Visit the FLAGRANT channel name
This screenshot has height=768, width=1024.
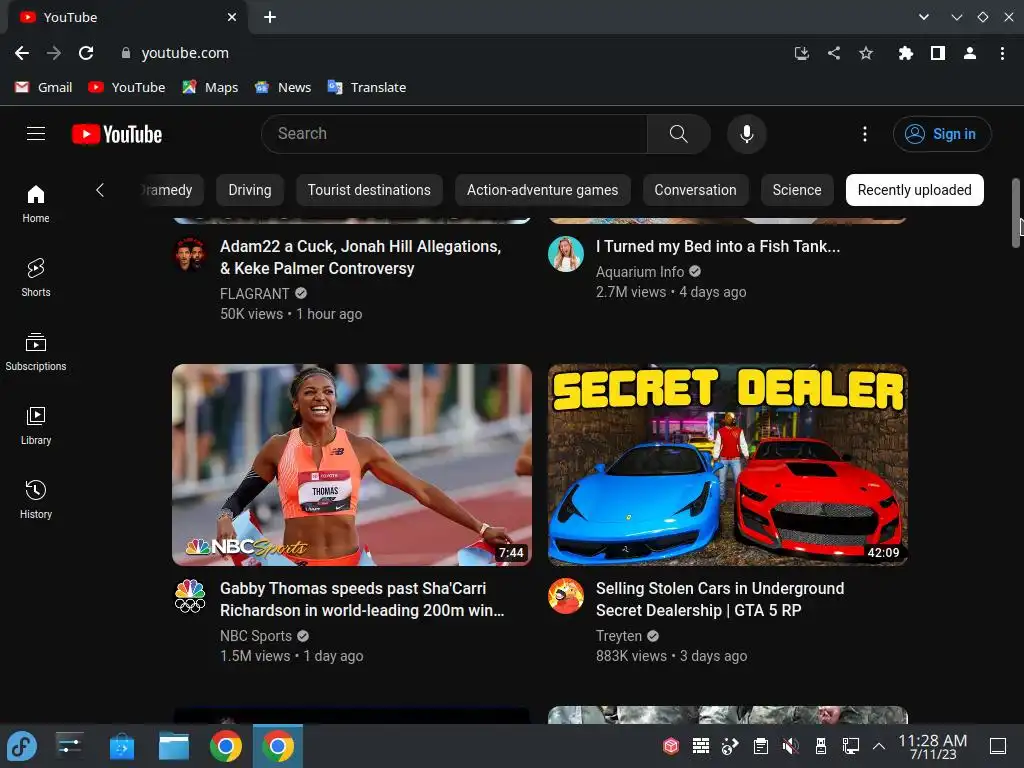(254, 294)
